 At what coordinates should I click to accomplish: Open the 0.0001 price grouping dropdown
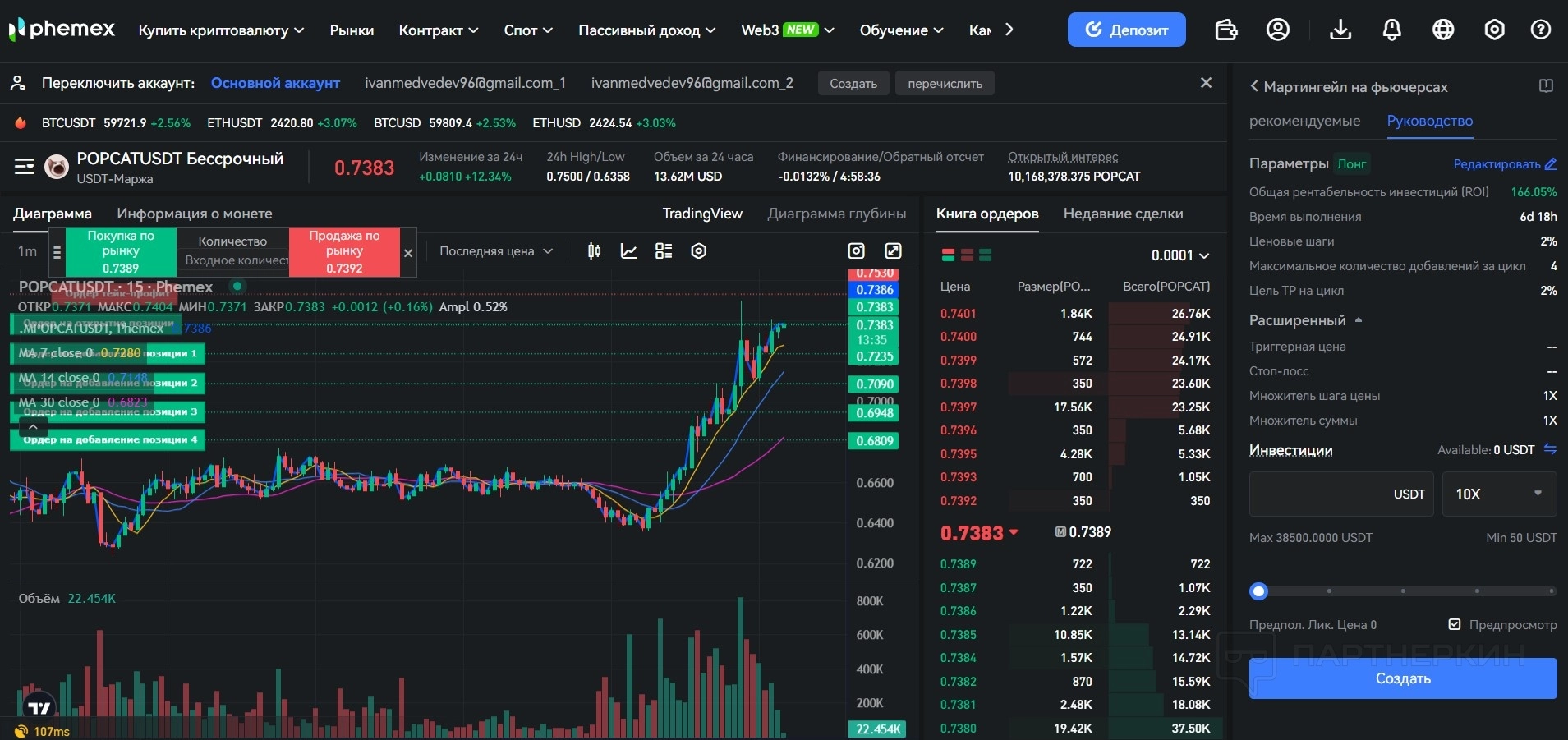1179,255
